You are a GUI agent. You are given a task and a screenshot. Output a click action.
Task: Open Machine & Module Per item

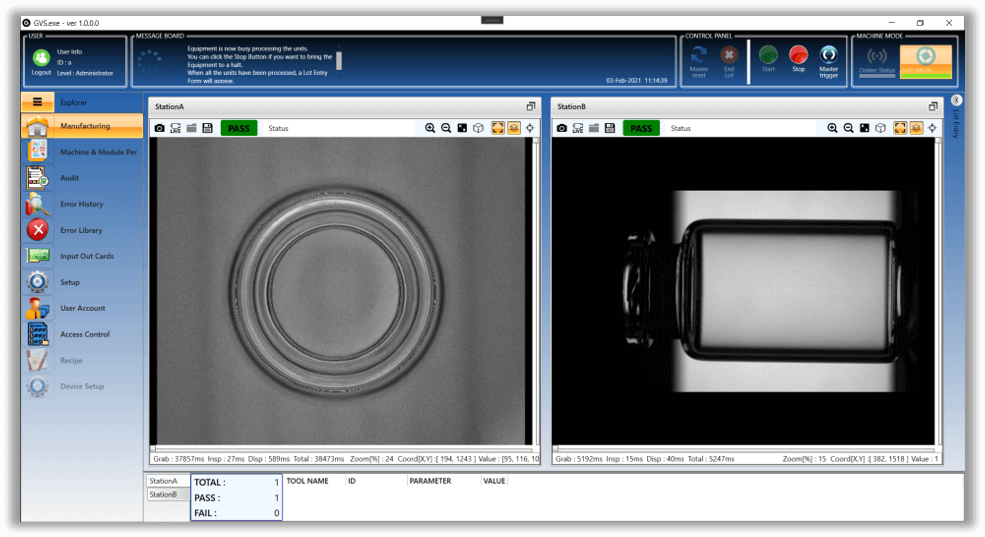82,152
